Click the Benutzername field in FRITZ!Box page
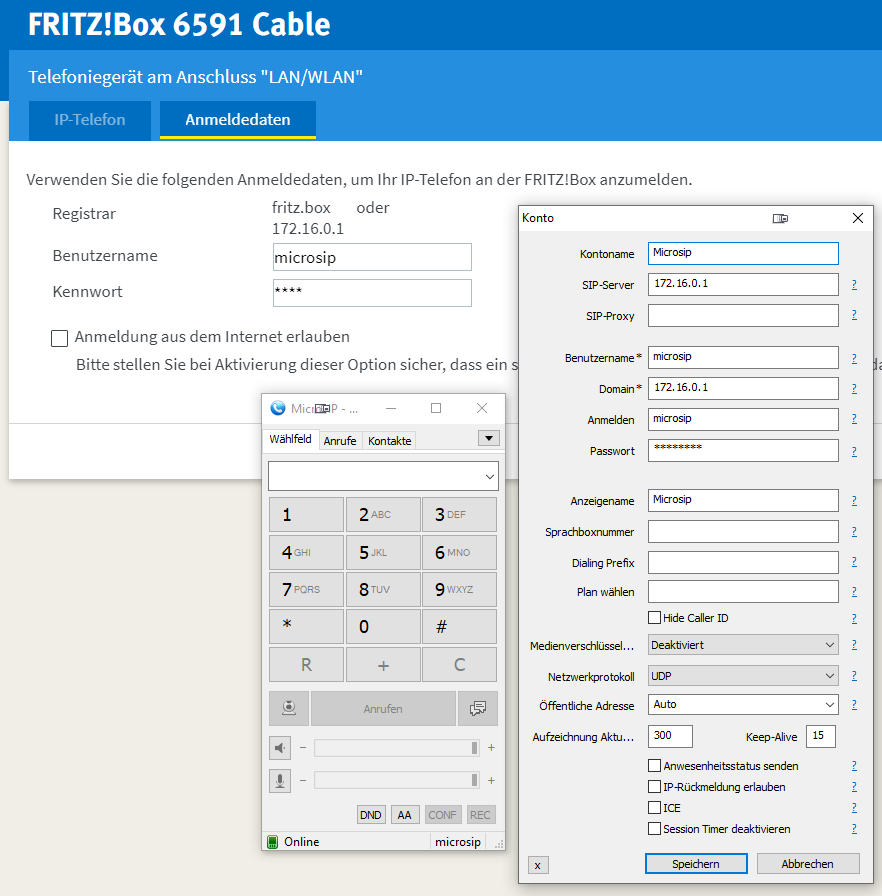The width and height of the screenshot is (882, 896). 372,257
